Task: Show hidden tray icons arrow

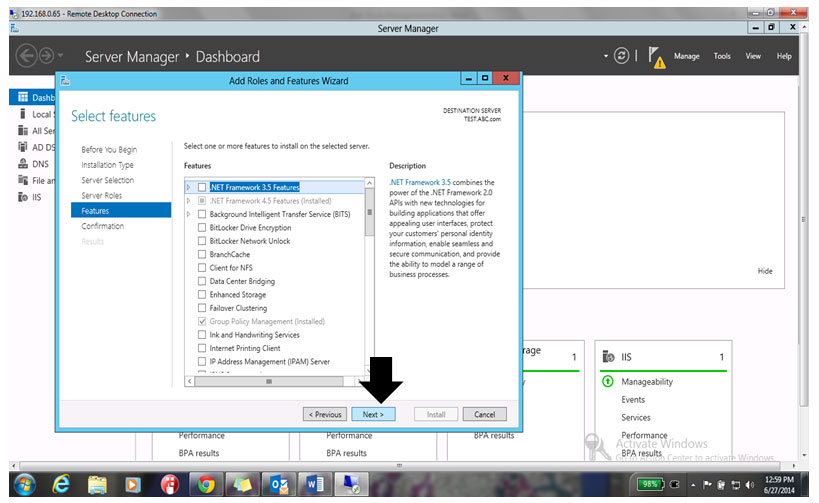Action: click(693, 485)
